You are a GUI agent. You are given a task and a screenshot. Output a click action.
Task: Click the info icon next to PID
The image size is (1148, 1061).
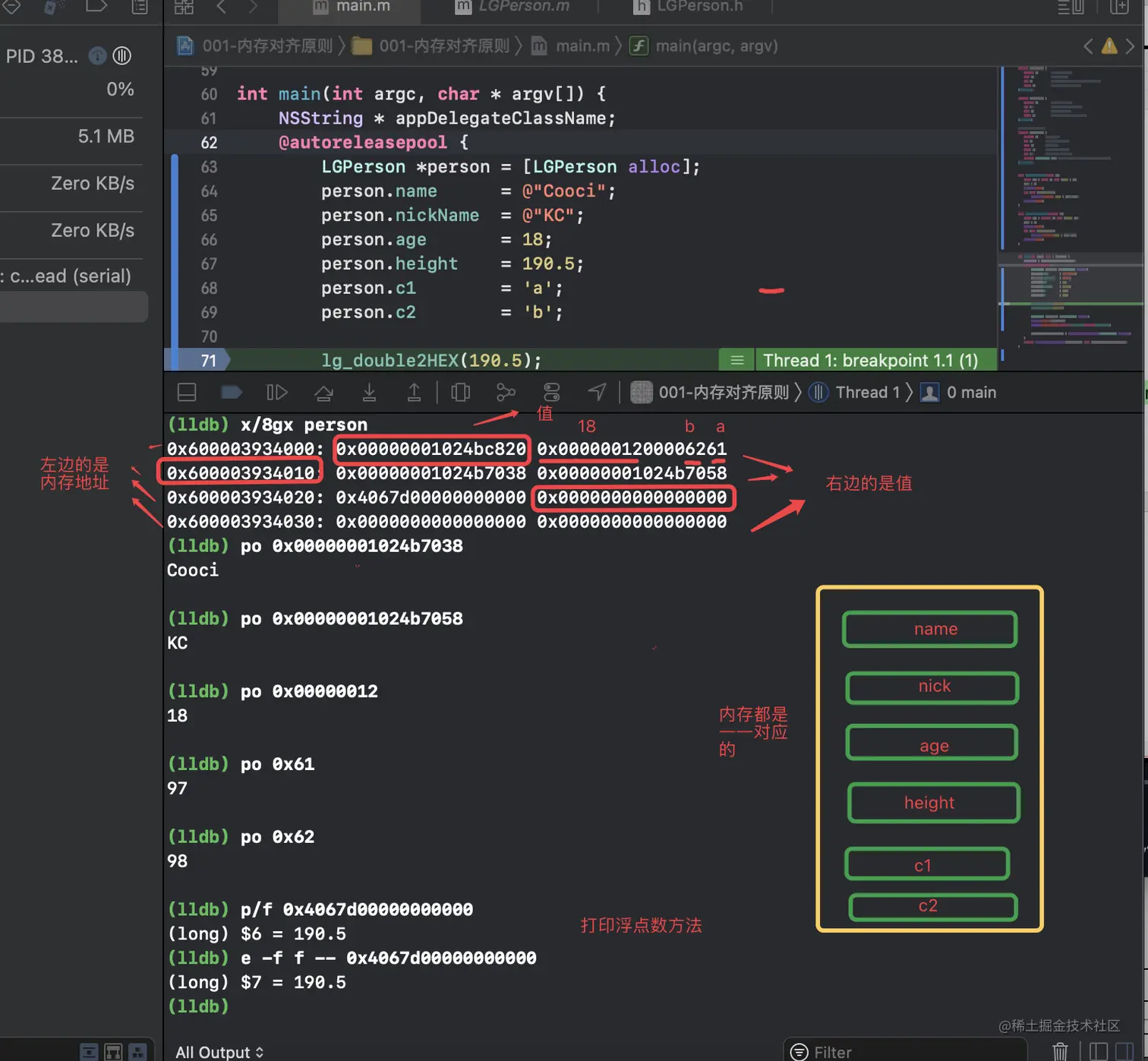(97, 55)
